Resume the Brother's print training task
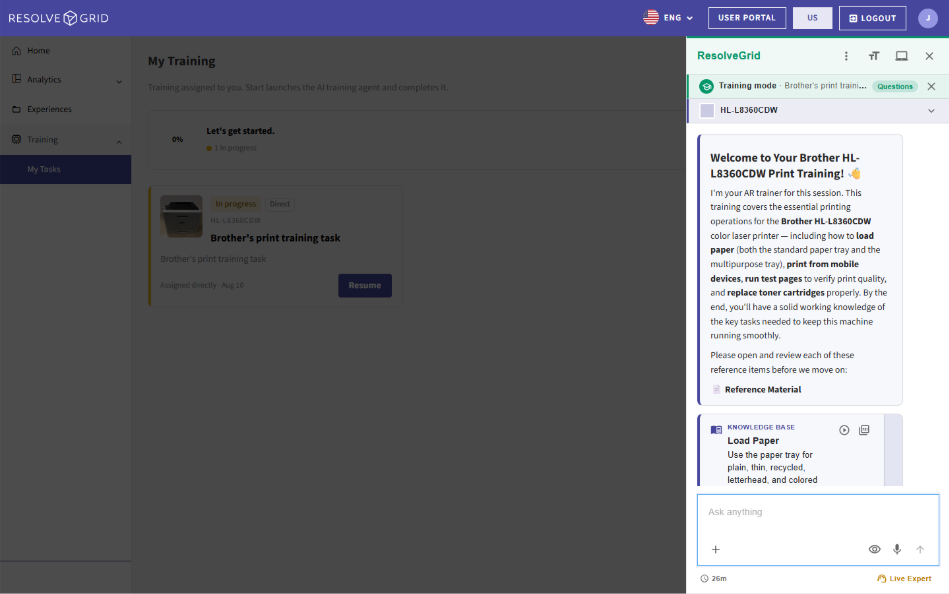 [365, 285]
